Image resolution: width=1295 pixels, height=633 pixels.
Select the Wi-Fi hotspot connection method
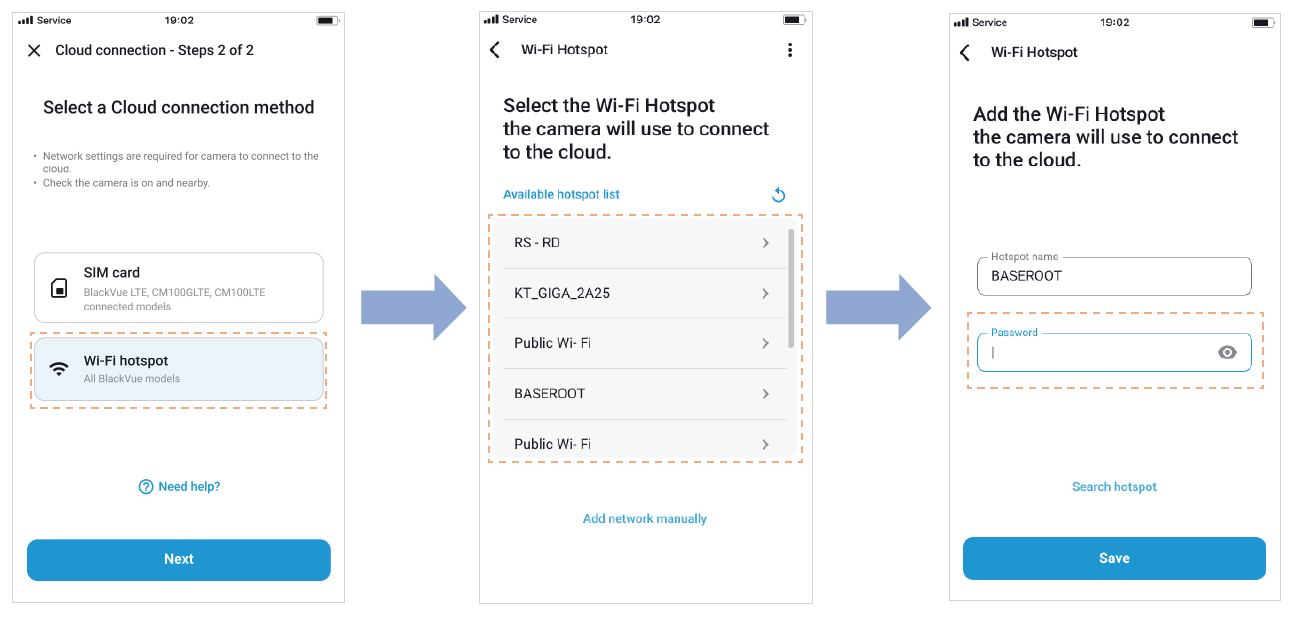point(179,369)
